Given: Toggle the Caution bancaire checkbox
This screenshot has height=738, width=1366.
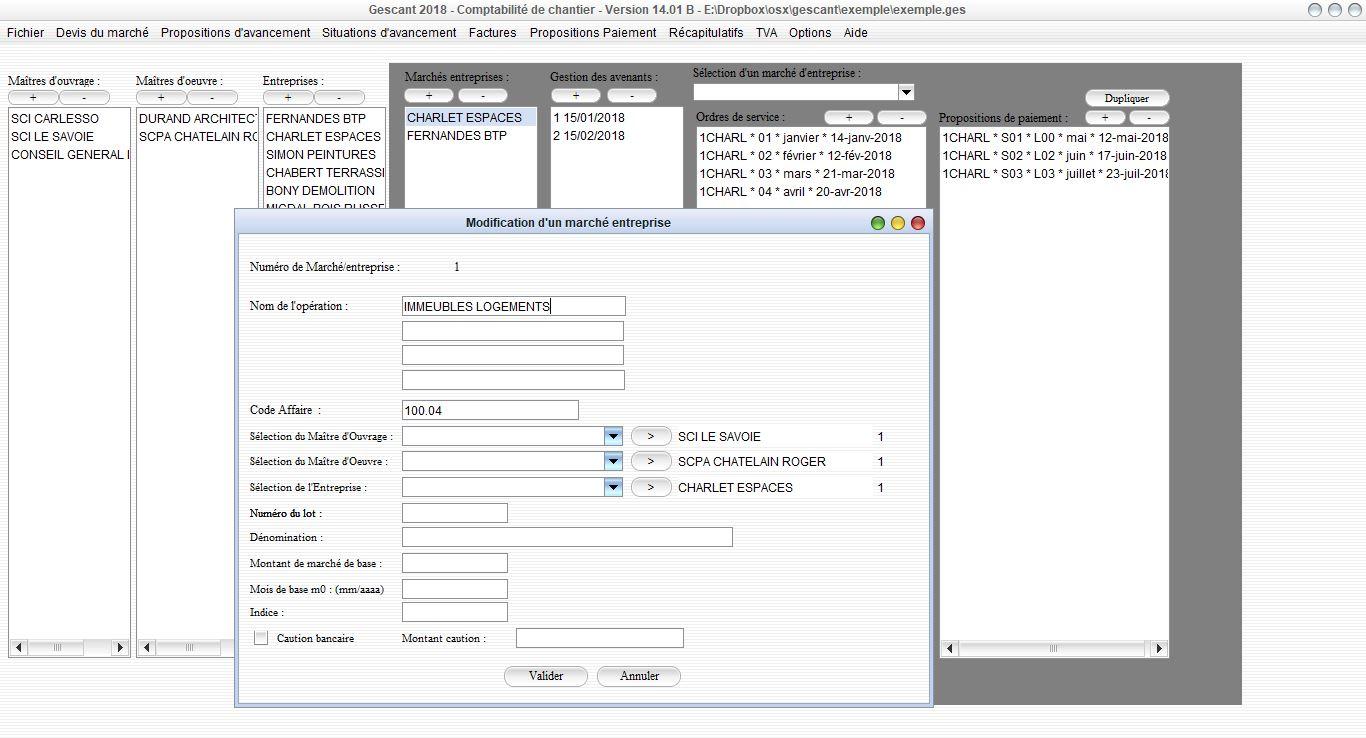Looking at the screenshot, I should click(x=261, y=638).
